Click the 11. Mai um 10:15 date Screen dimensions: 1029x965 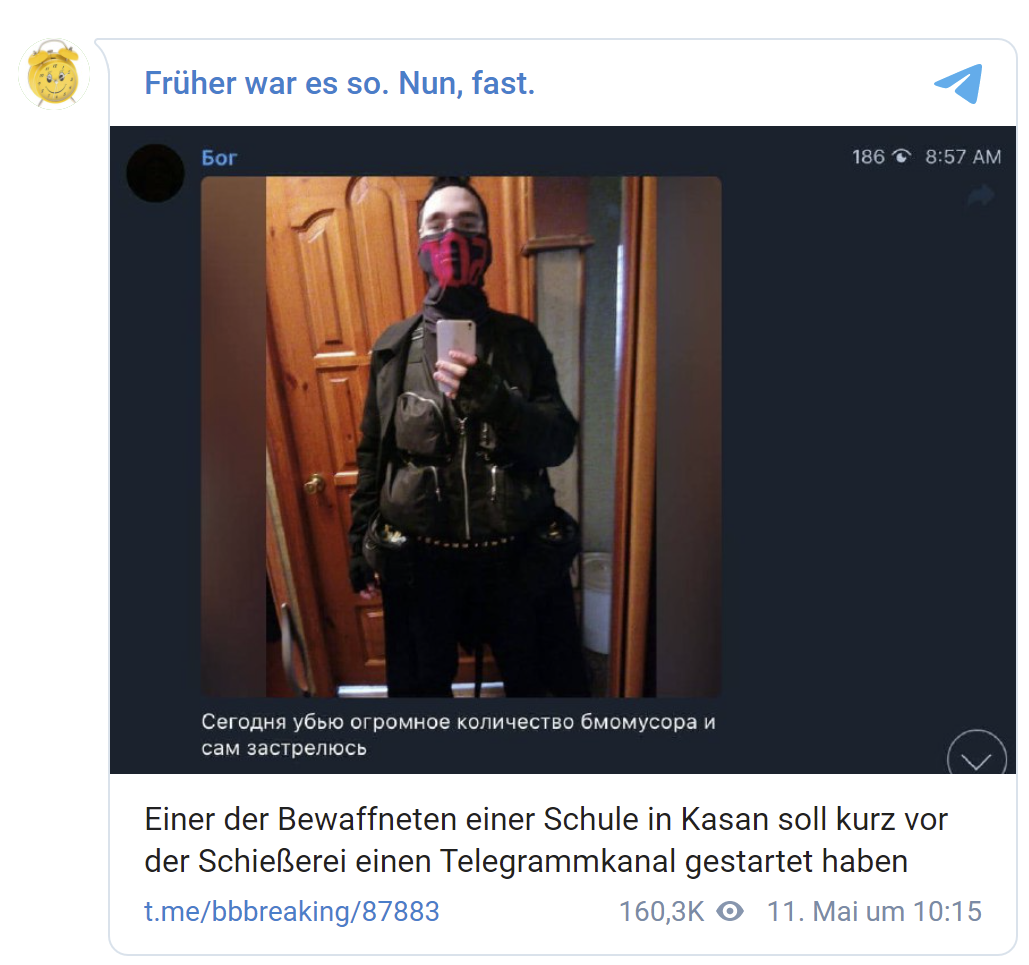(x=874, y=911)
